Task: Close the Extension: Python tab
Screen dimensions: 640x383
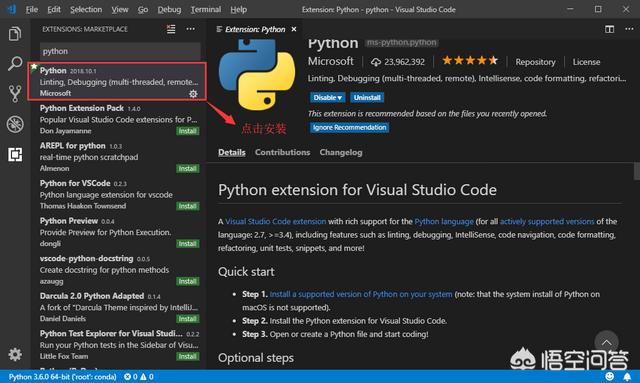Action: tap(294, 29)
